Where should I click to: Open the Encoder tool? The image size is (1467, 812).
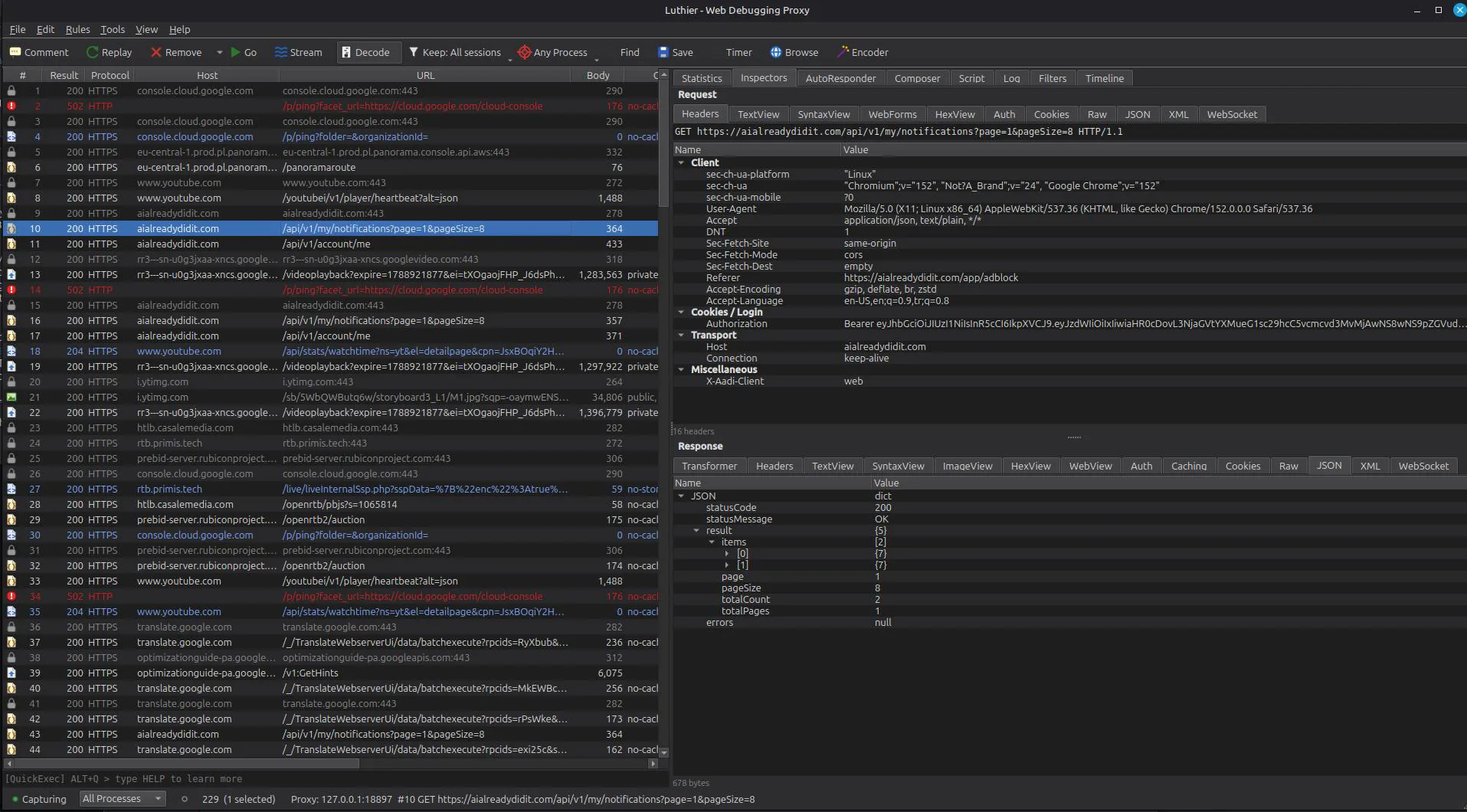click(863, 52)
